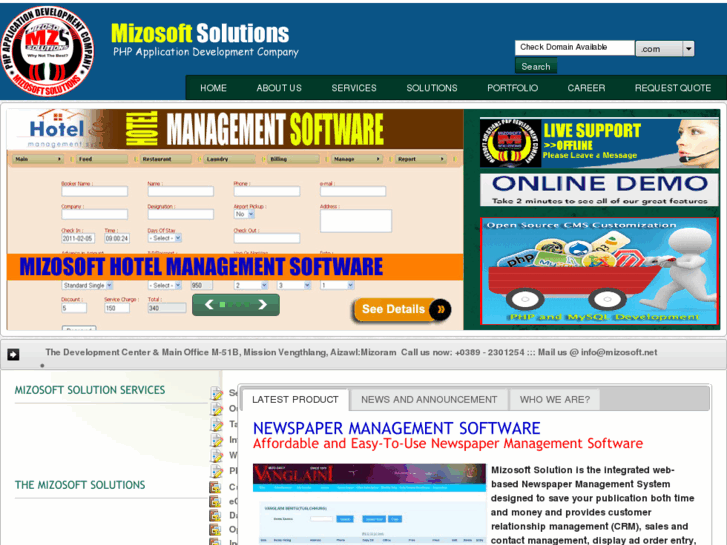Click 'Affordable and Easy-To-Use Newspaper Management Software' text

click(x=448, y=443)
